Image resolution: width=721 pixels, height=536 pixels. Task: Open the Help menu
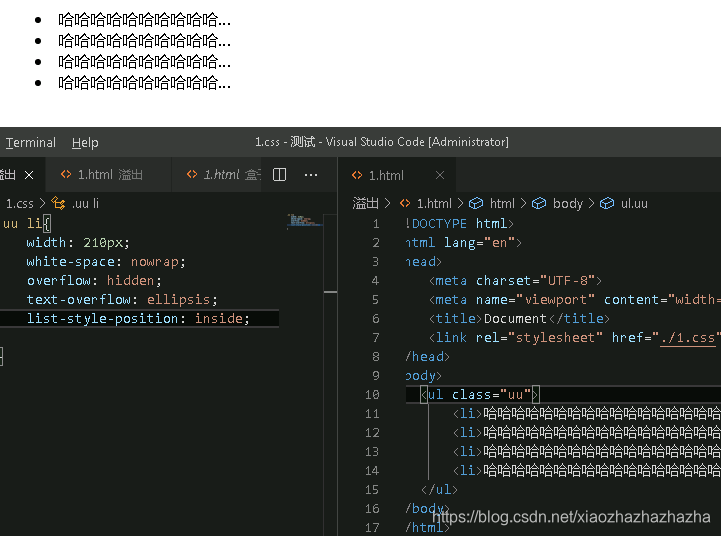[x=85, y=143]
